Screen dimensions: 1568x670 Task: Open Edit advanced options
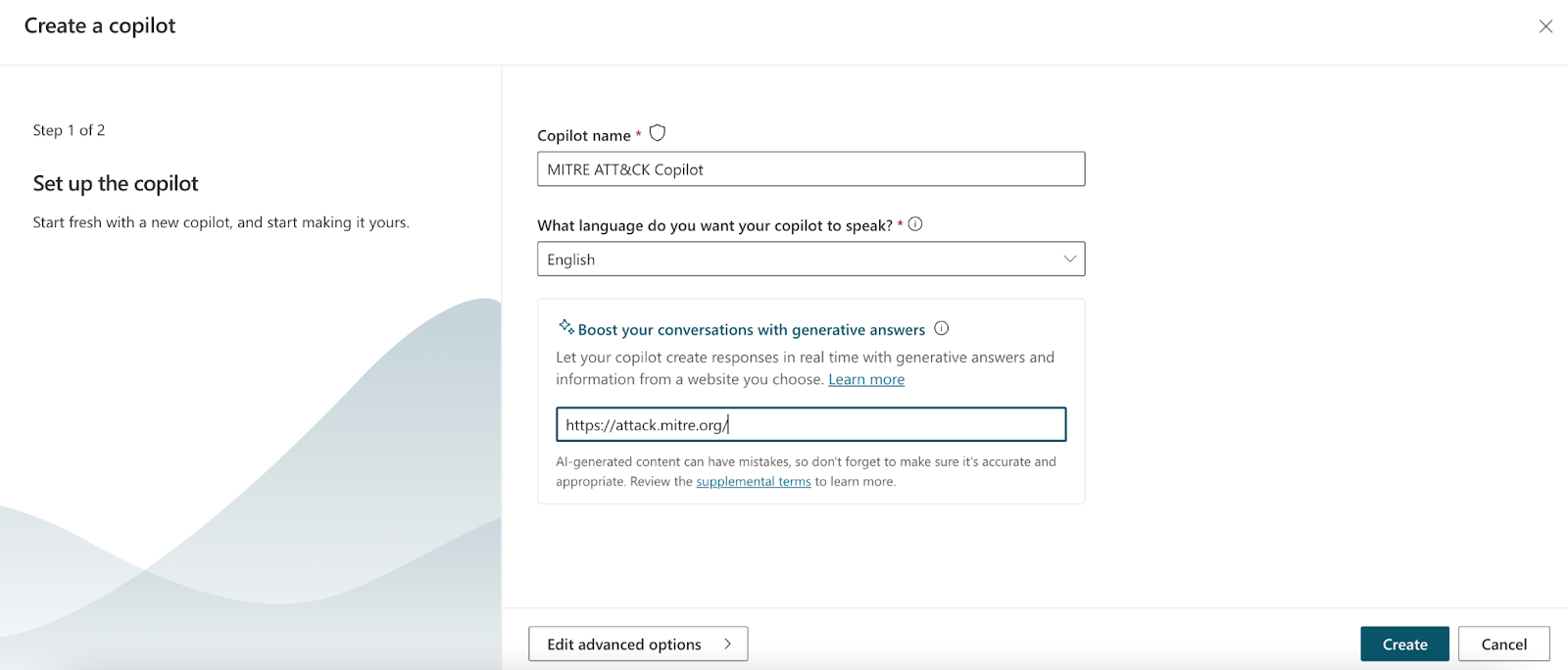click(x=638, y=644)
